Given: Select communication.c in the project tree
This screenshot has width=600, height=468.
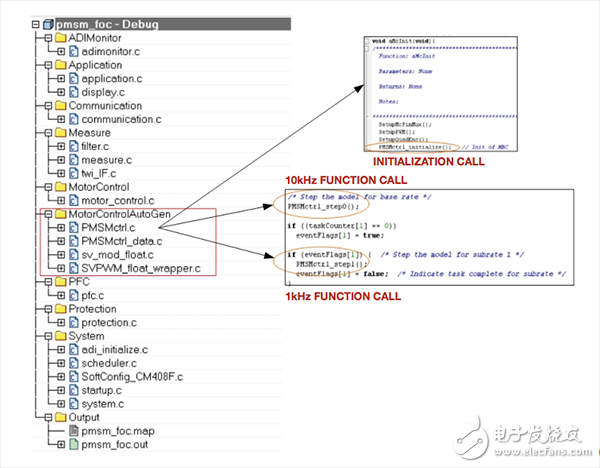Looking at the screenshot, I should [123, 119].
